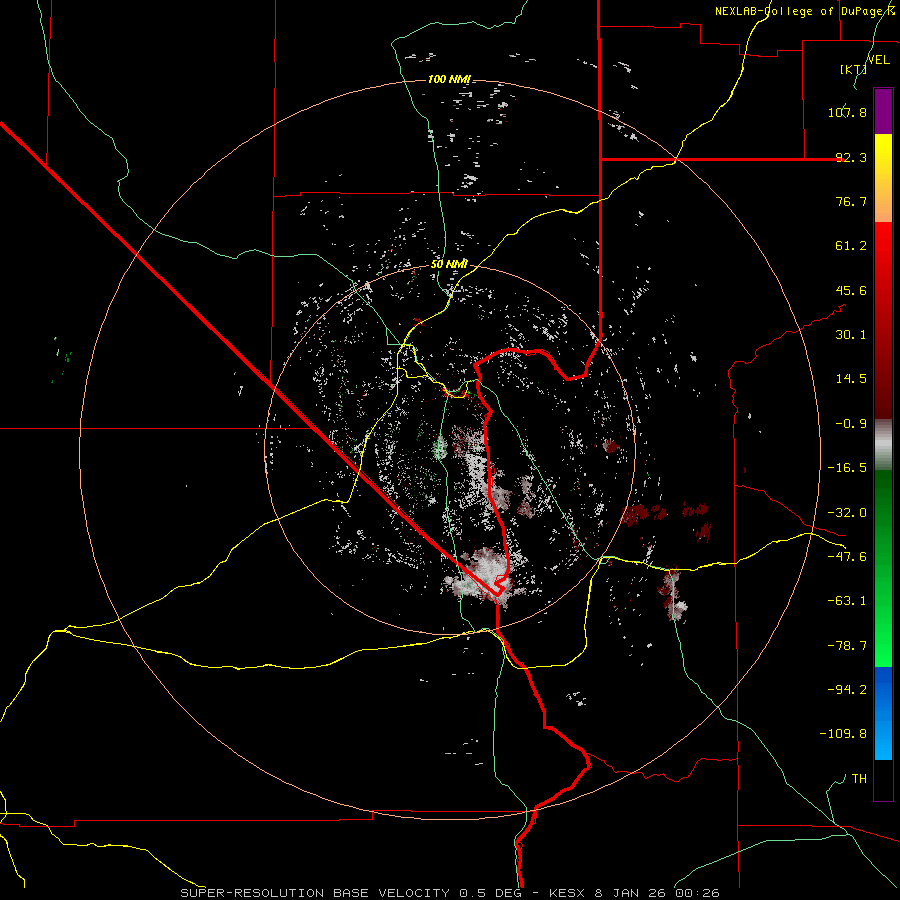This screenshot has width=900, height=900.
Task: Select the -16.5 velocity scale value
Action: tap(847, 468)
